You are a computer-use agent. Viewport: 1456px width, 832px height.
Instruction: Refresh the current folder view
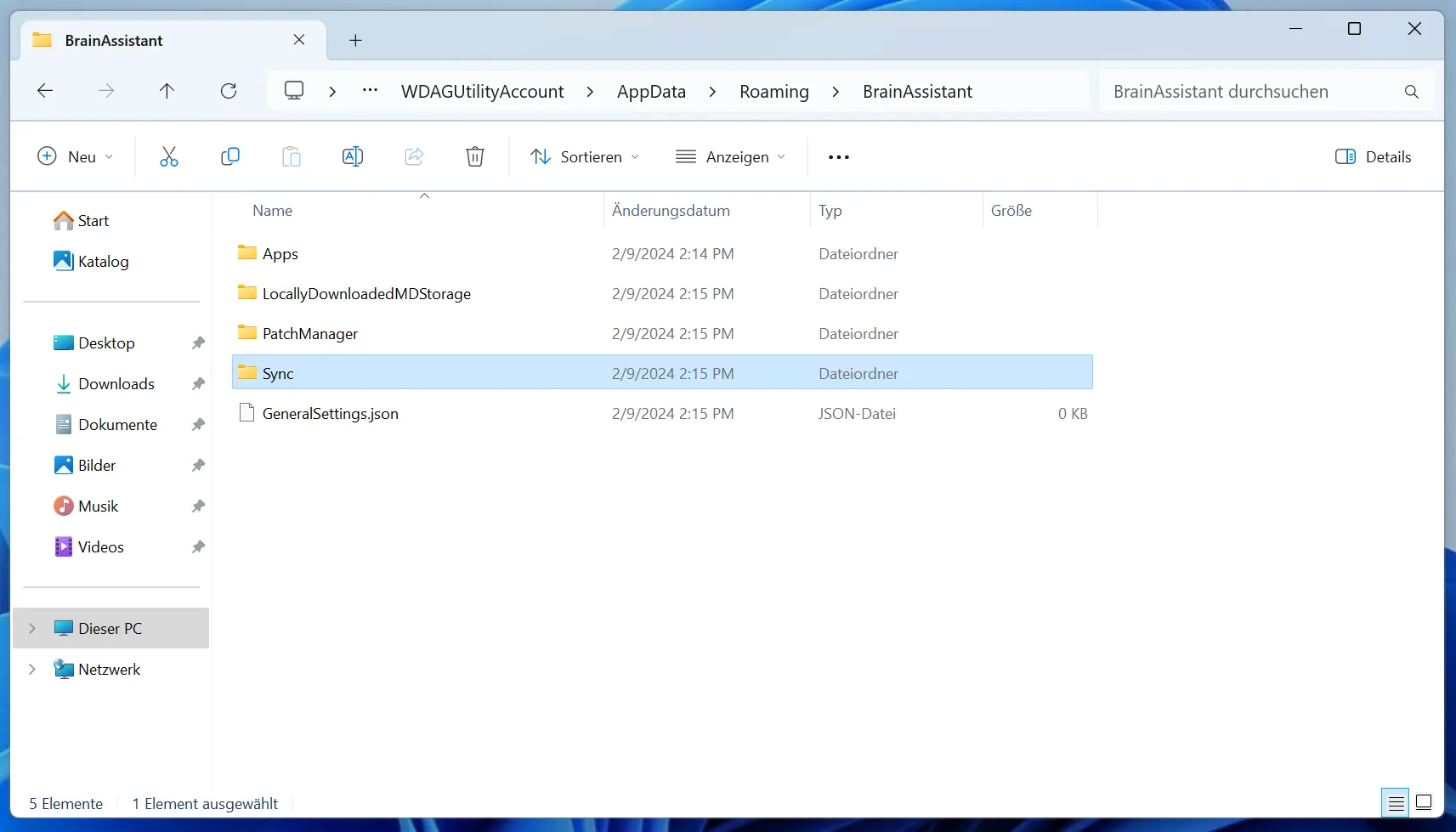tap(229, 91)
